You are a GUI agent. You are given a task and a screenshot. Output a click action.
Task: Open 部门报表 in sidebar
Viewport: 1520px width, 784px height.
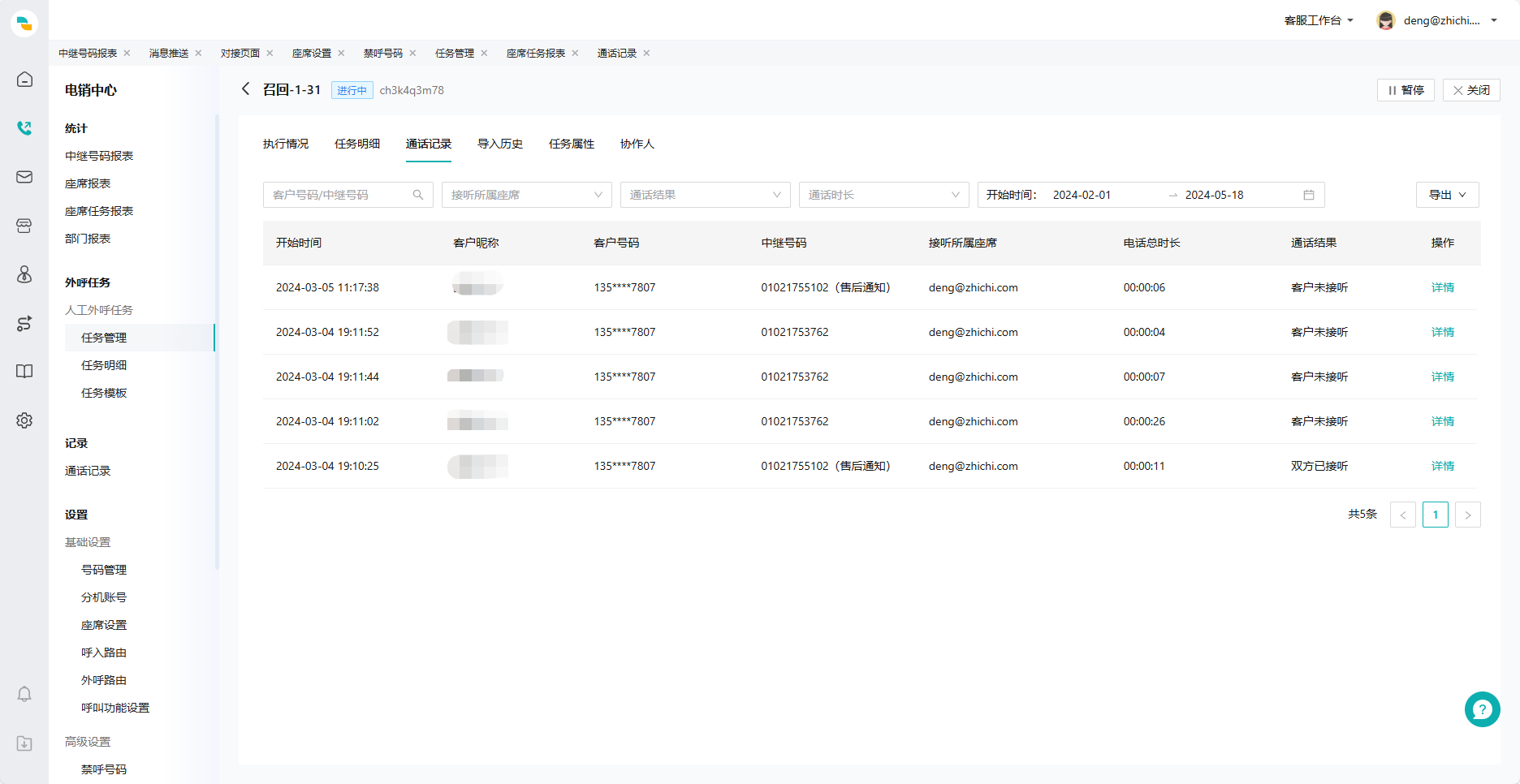coord(88,239)
